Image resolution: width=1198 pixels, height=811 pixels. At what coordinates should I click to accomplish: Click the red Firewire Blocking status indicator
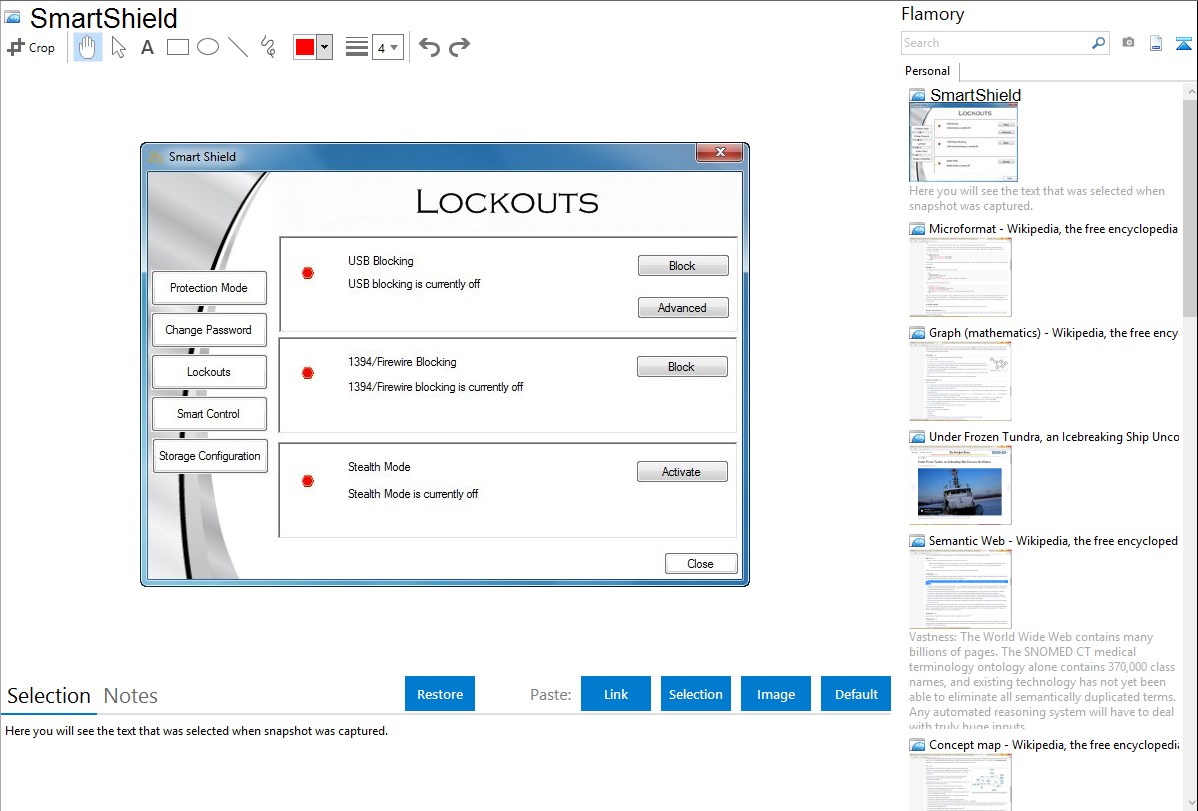click(x=308, y=373)
